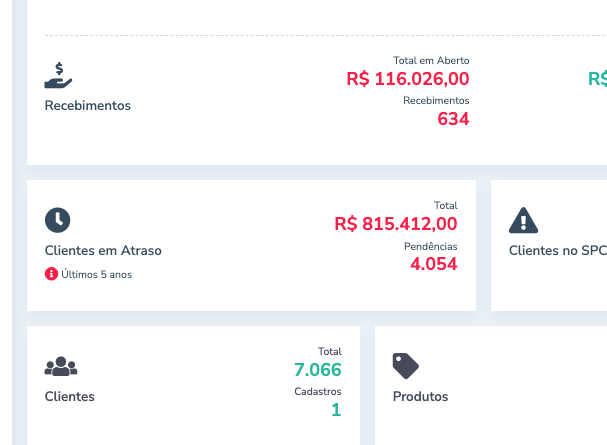The image size is (607, 445).
Task: Open the Clientes card title
Action: tap(70, 396)
